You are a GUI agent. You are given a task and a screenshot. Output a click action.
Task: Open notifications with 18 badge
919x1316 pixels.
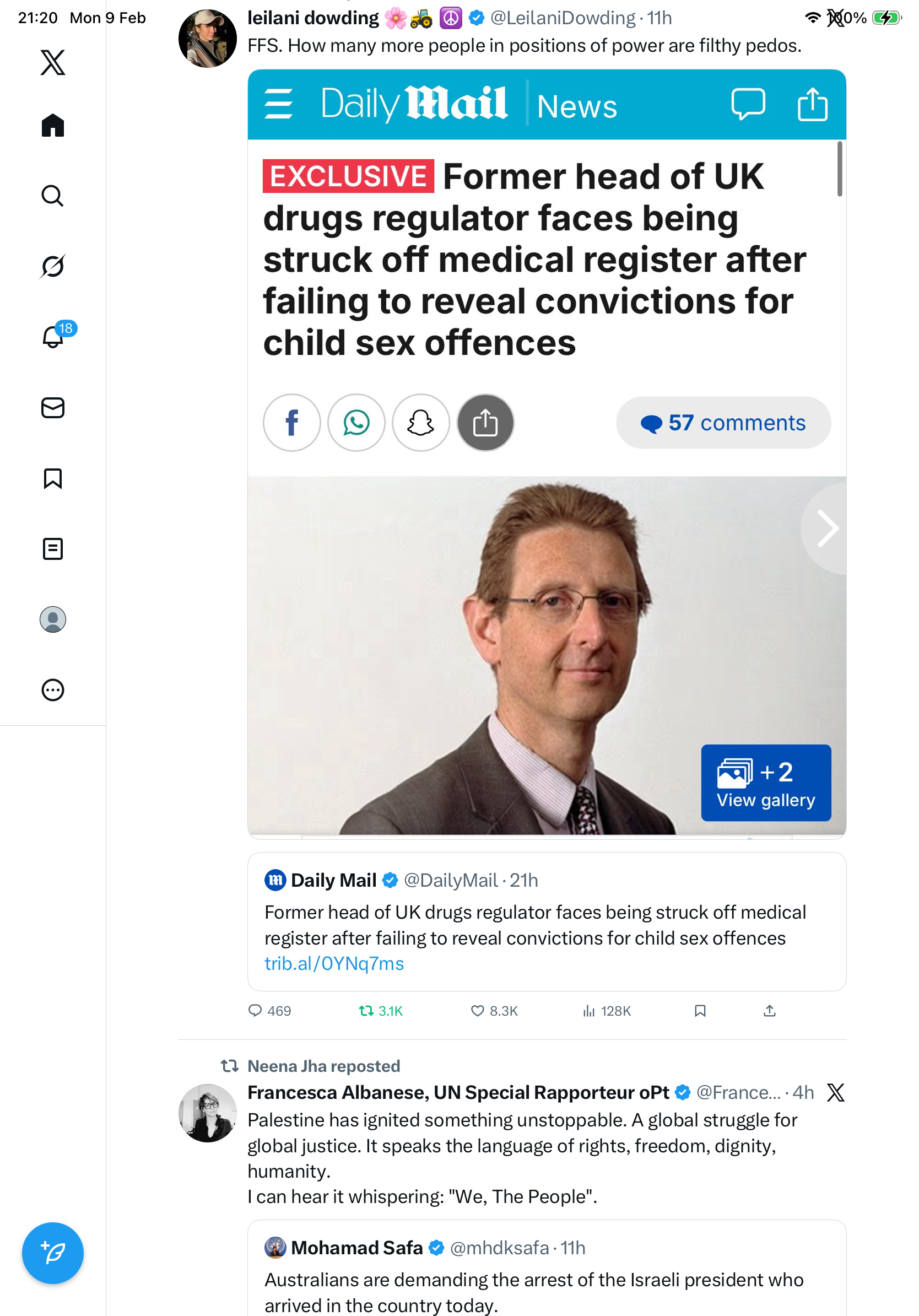coord(53,337)
